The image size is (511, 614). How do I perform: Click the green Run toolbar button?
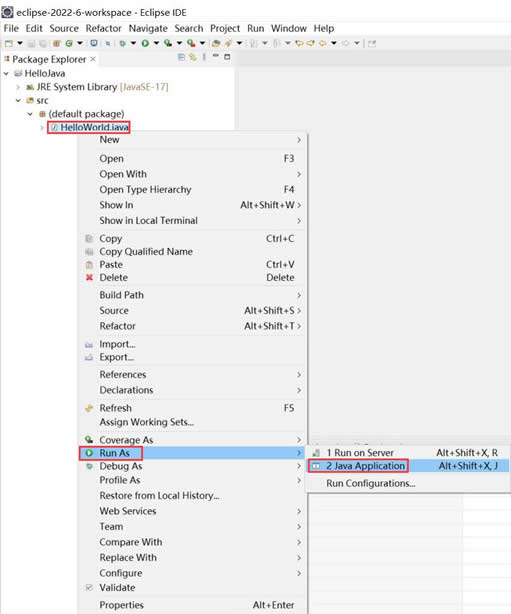tap(145, 43)
